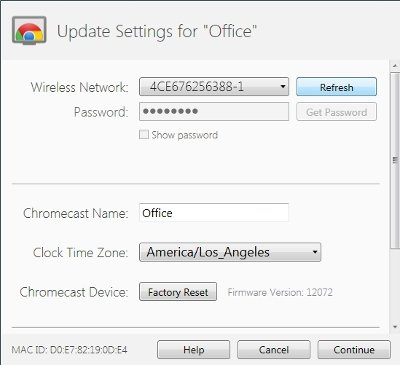Enable the Show password checkbox
This screenshot has width=400, height=365.
click(144, 135)
